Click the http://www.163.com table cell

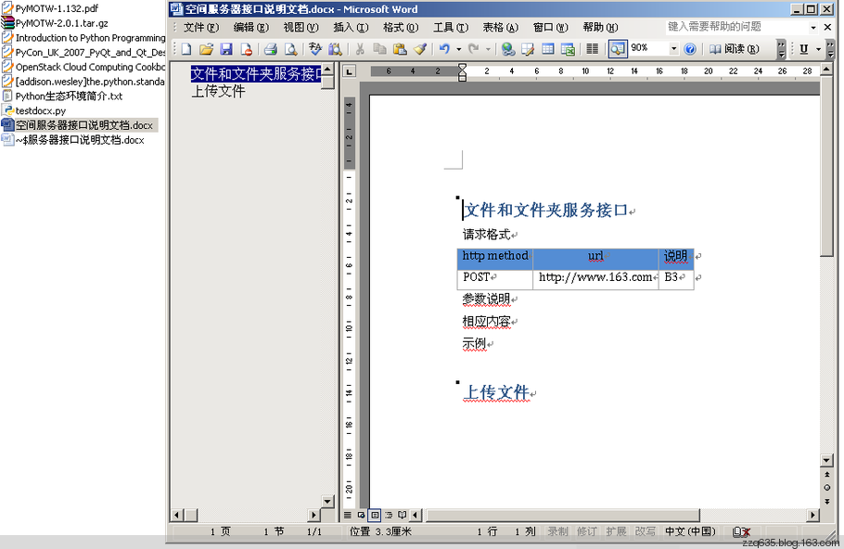coord(595,278)
